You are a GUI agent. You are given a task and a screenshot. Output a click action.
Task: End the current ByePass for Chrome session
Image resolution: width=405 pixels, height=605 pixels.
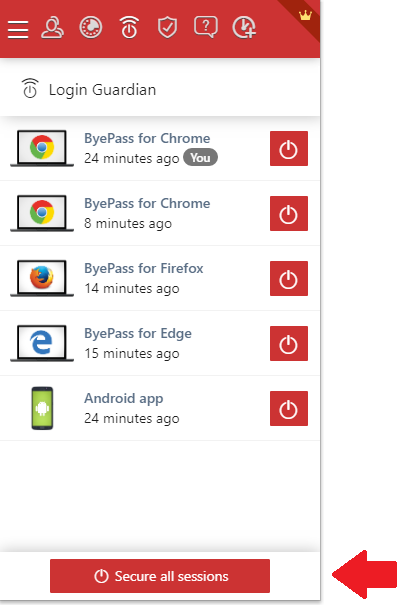point(289,149)
